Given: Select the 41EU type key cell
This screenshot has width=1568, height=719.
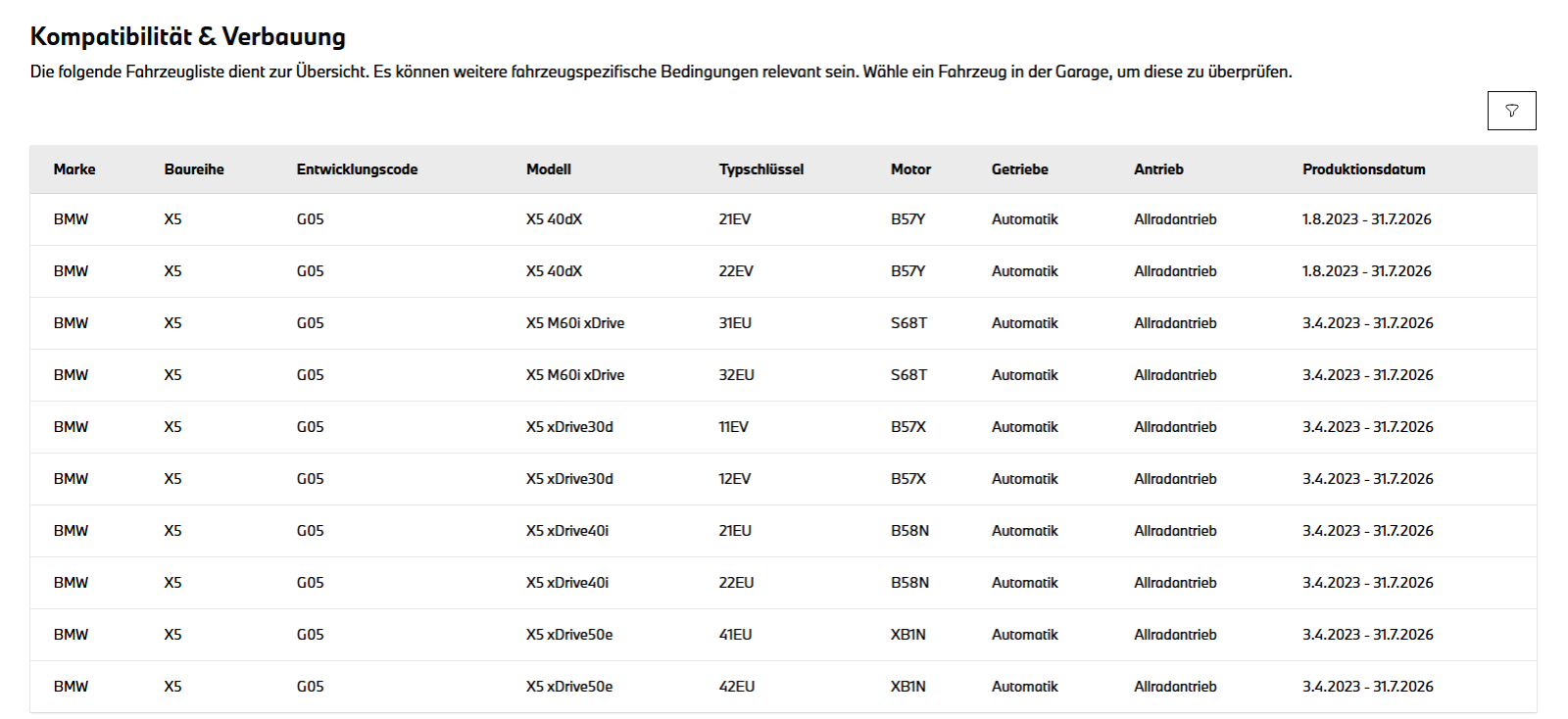Looking at the screenshot, I should tap(735, 635).
